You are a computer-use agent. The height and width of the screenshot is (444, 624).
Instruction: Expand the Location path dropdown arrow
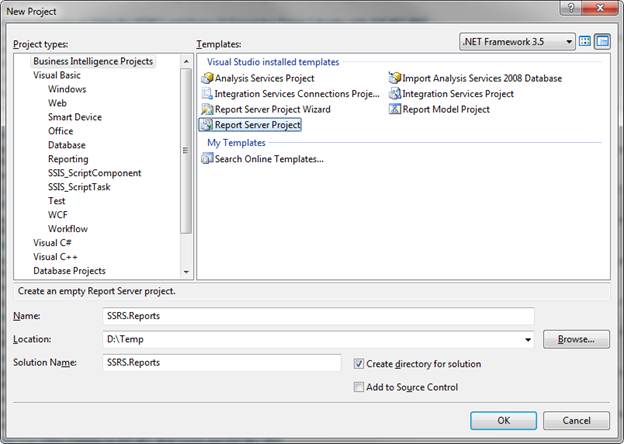pyautogui.click(x=528, y=339)
